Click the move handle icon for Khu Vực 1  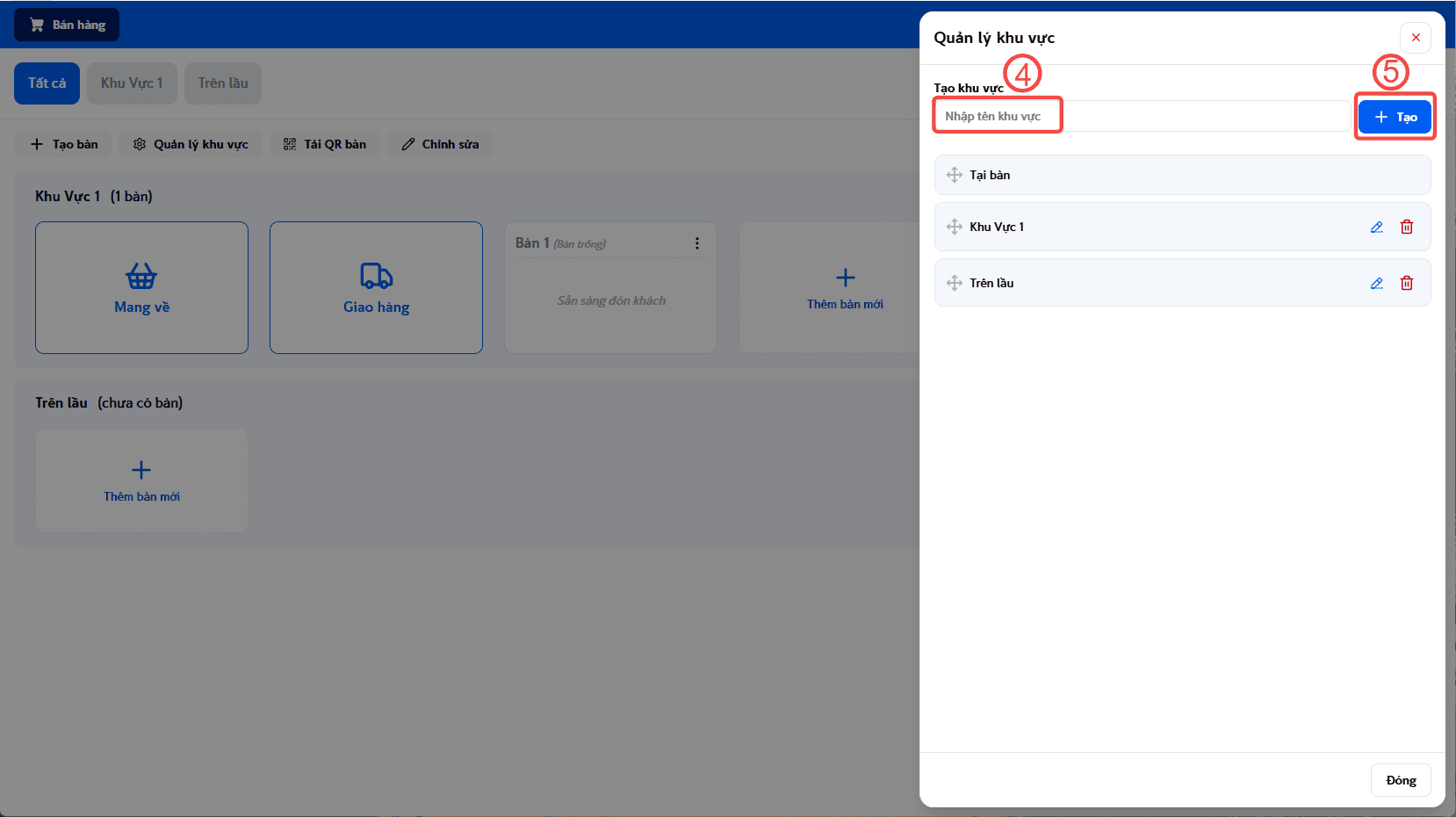click(x=955, y=227)
